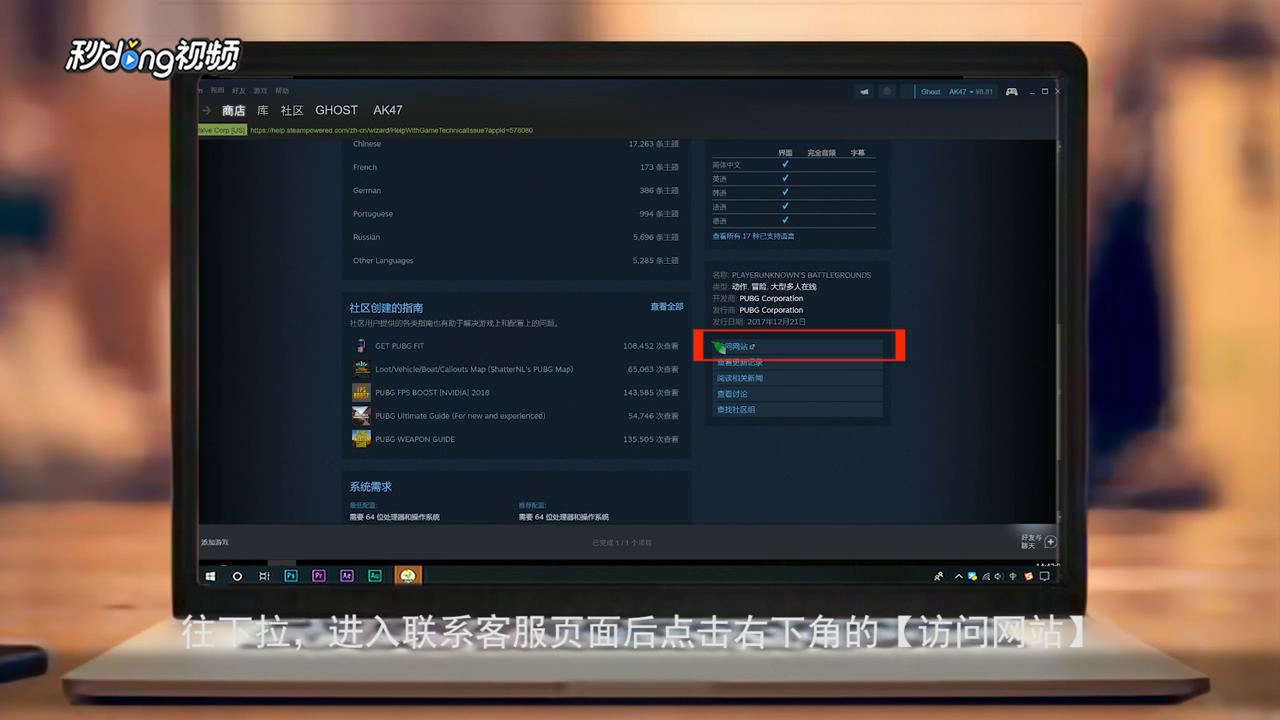Open the PUBG WEAPON GUIDE thumbnail
1280x720 pixels.
[361, 439]
